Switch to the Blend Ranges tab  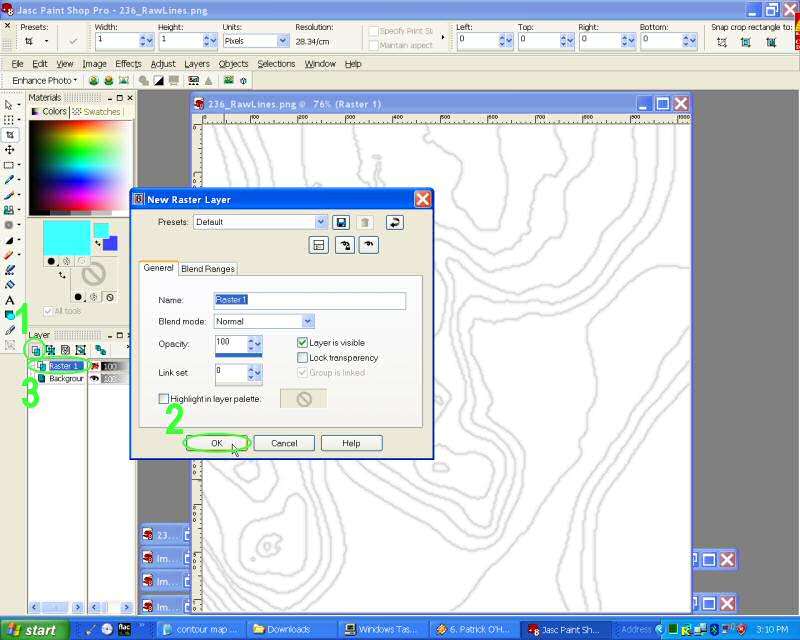tap(208, 268)
